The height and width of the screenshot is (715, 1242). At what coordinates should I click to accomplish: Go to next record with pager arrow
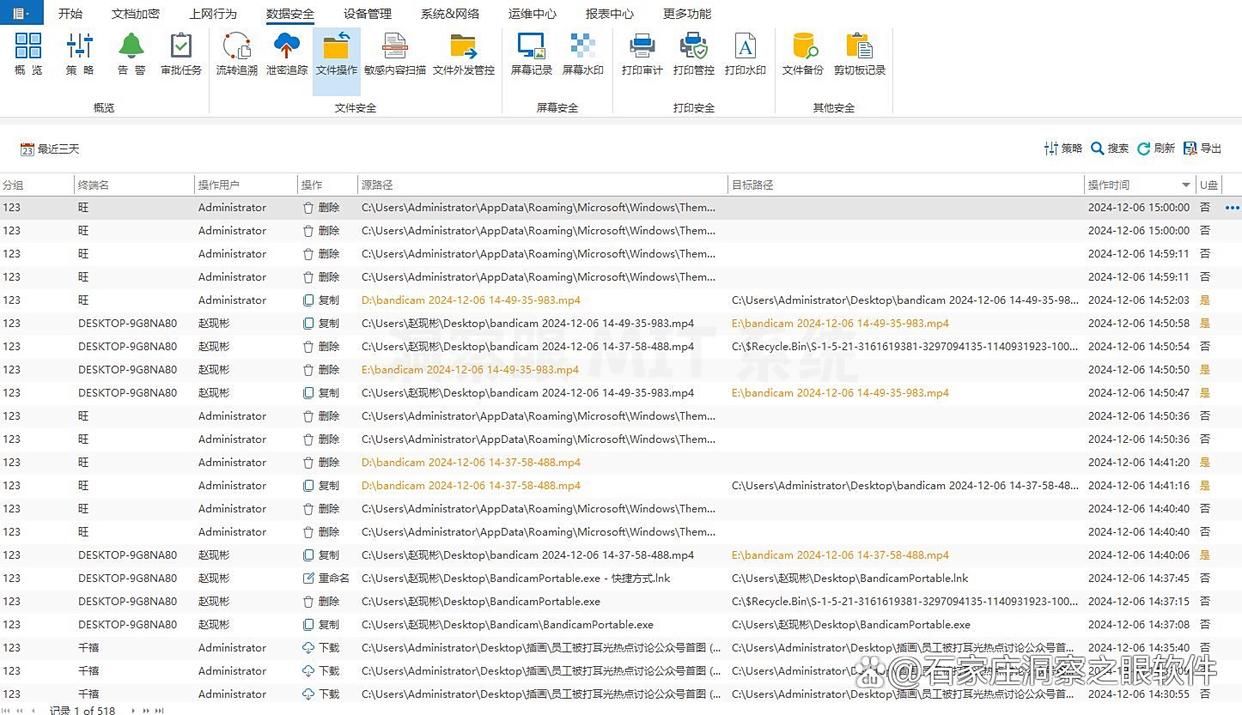[134, 710]
